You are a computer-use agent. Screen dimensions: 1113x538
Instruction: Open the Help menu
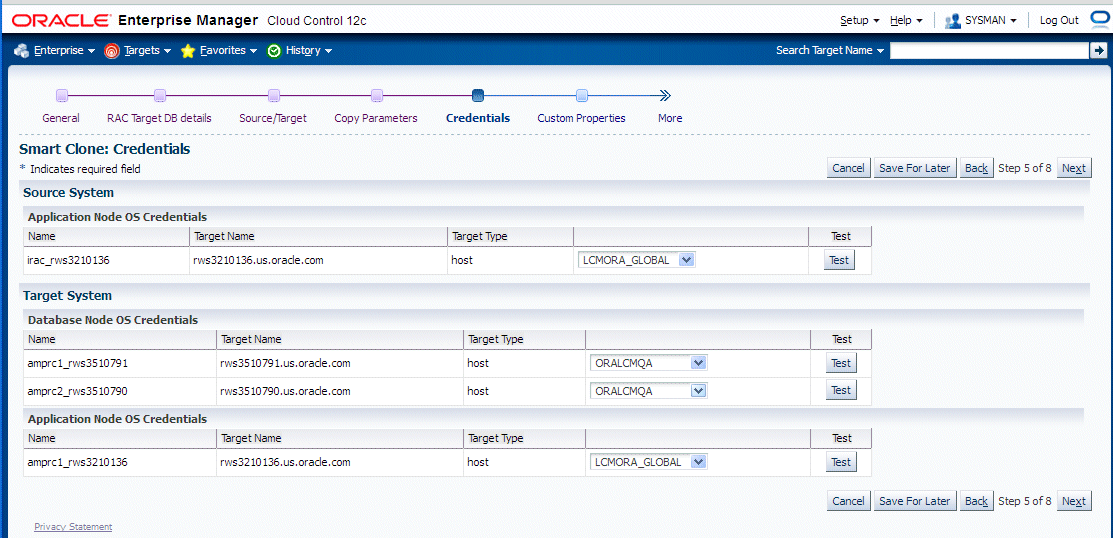tap(906, 21)
